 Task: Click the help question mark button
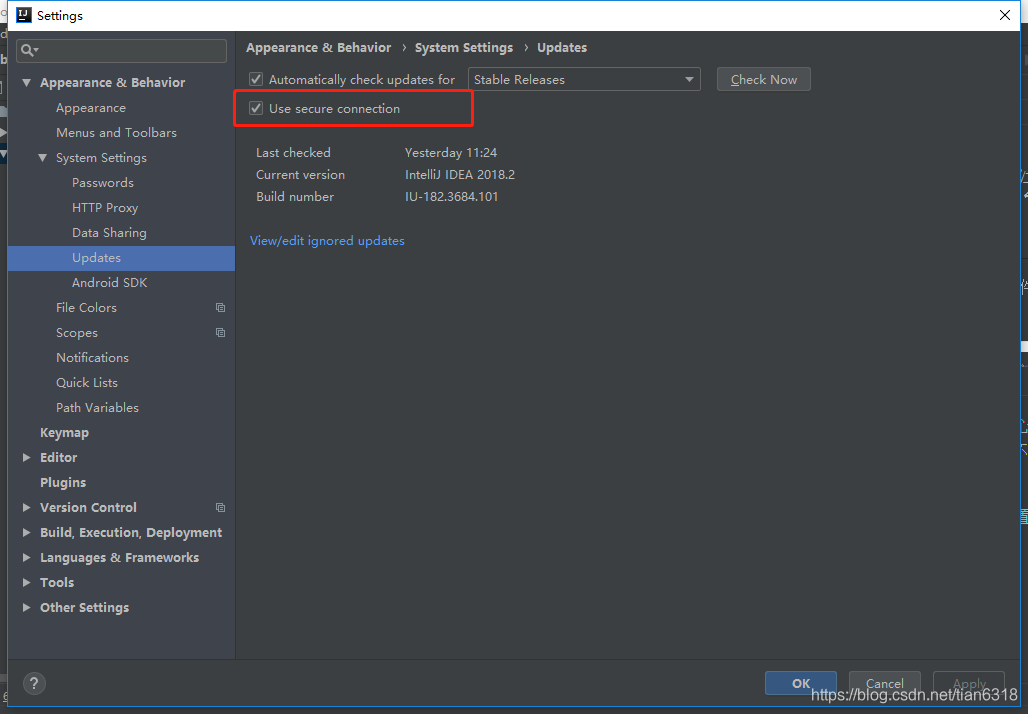pos(34,684)
